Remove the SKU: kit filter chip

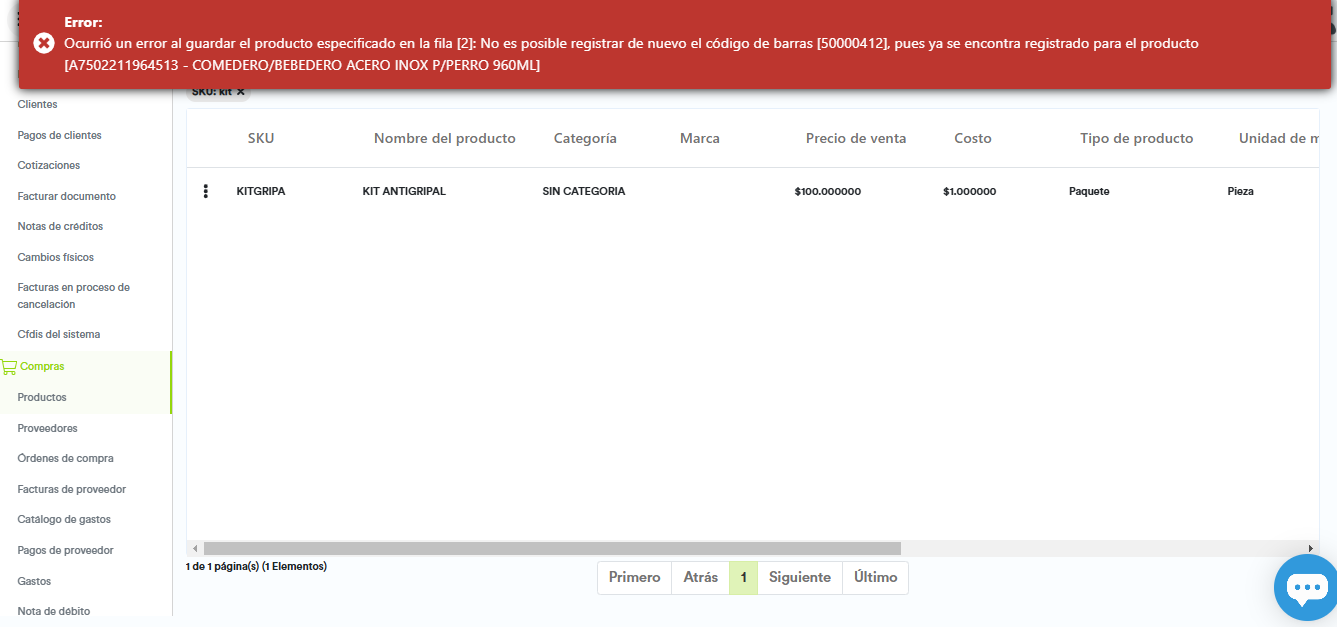tap(240, 92)
